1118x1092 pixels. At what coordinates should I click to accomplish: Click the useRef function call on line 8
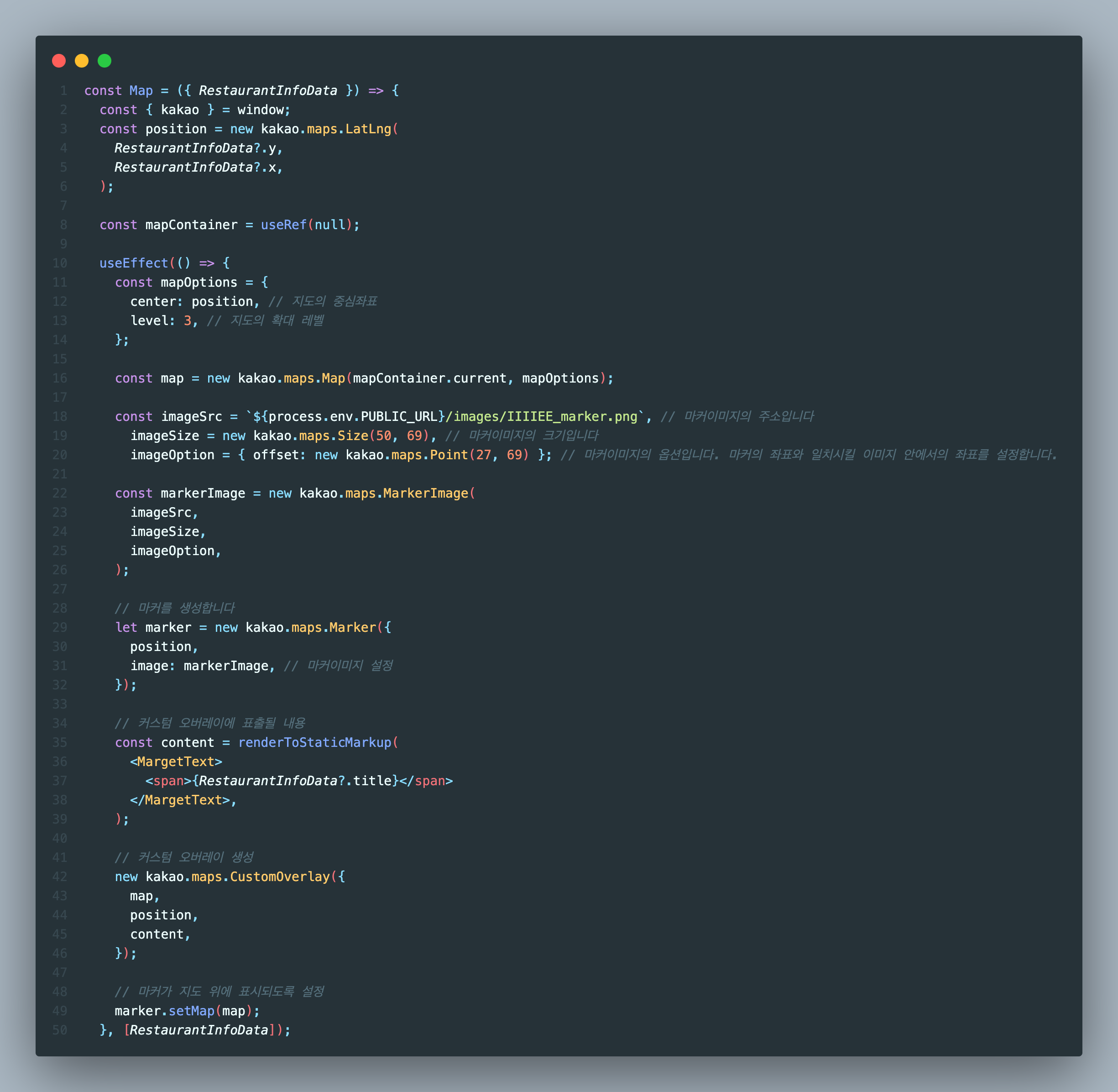[x=283, y=225]
